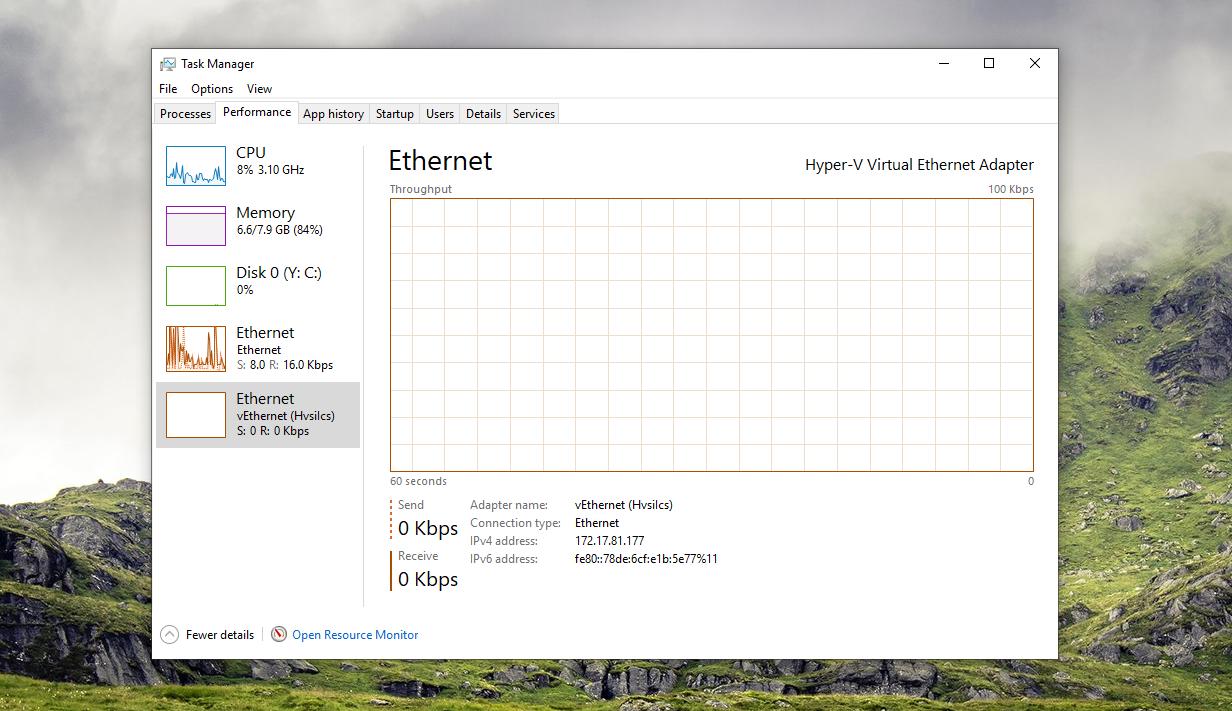Select the CPU usage graph thumbnail
1232x711 pixels.
tap(196, 166)
